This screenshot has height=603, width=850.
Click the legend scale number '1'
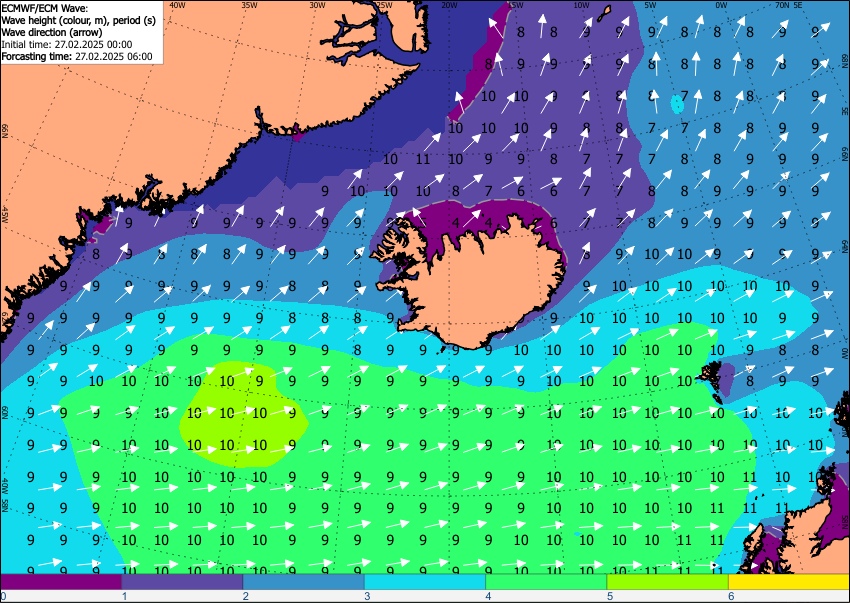click(124, 596)
